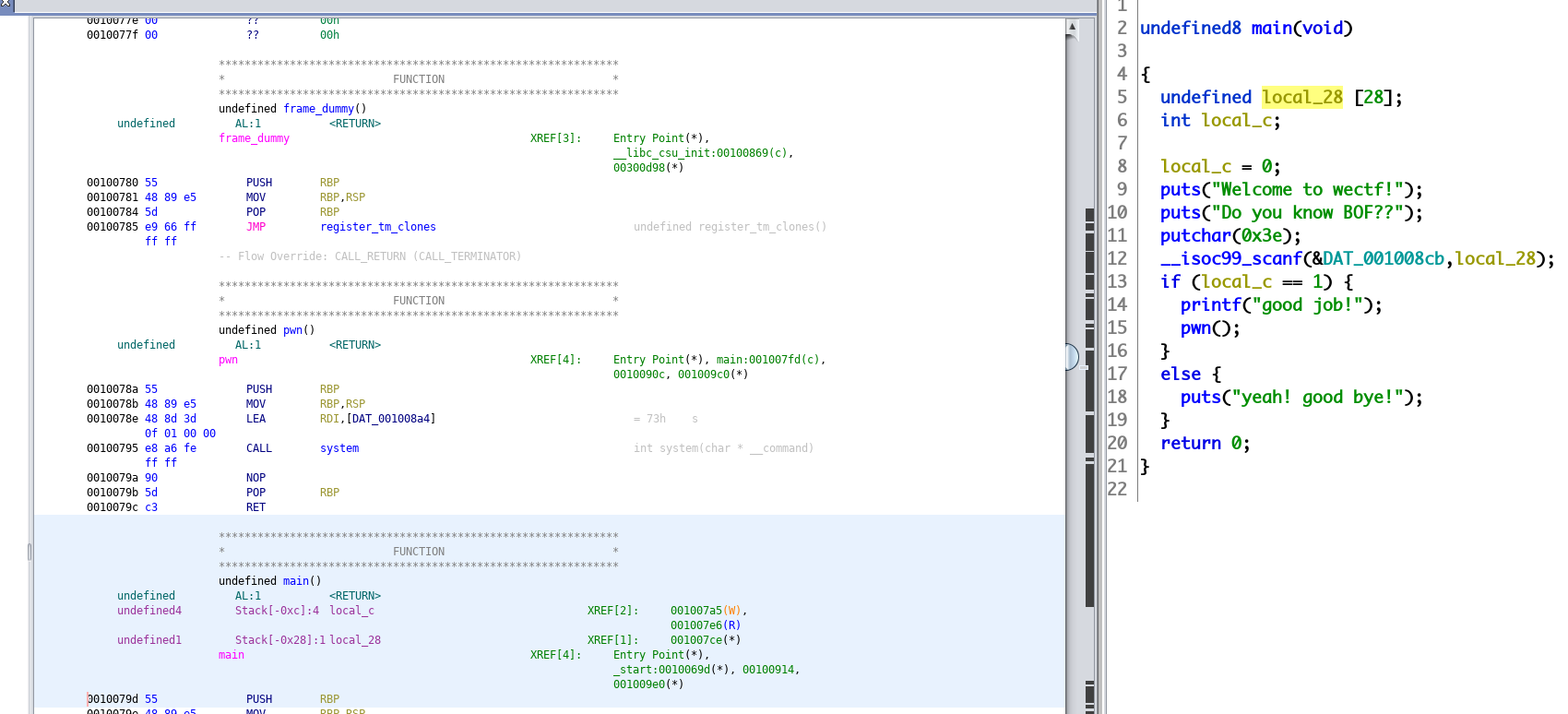Click the main function name in decompiler signature
1568x714 pixels.
[x=1271, y=29]
